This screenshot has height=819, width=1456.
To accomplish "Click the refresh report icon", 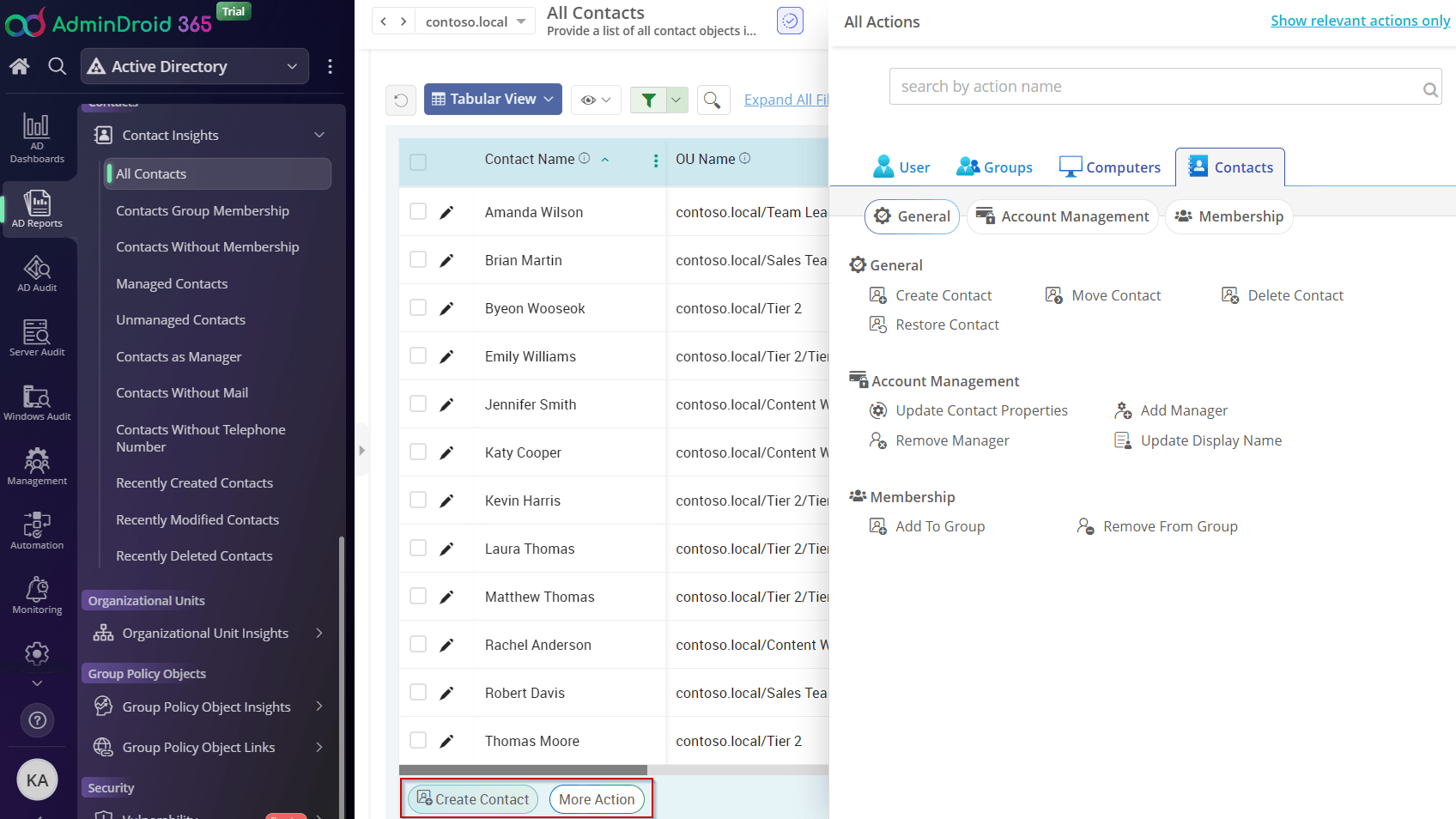I will tap(401, 100).
